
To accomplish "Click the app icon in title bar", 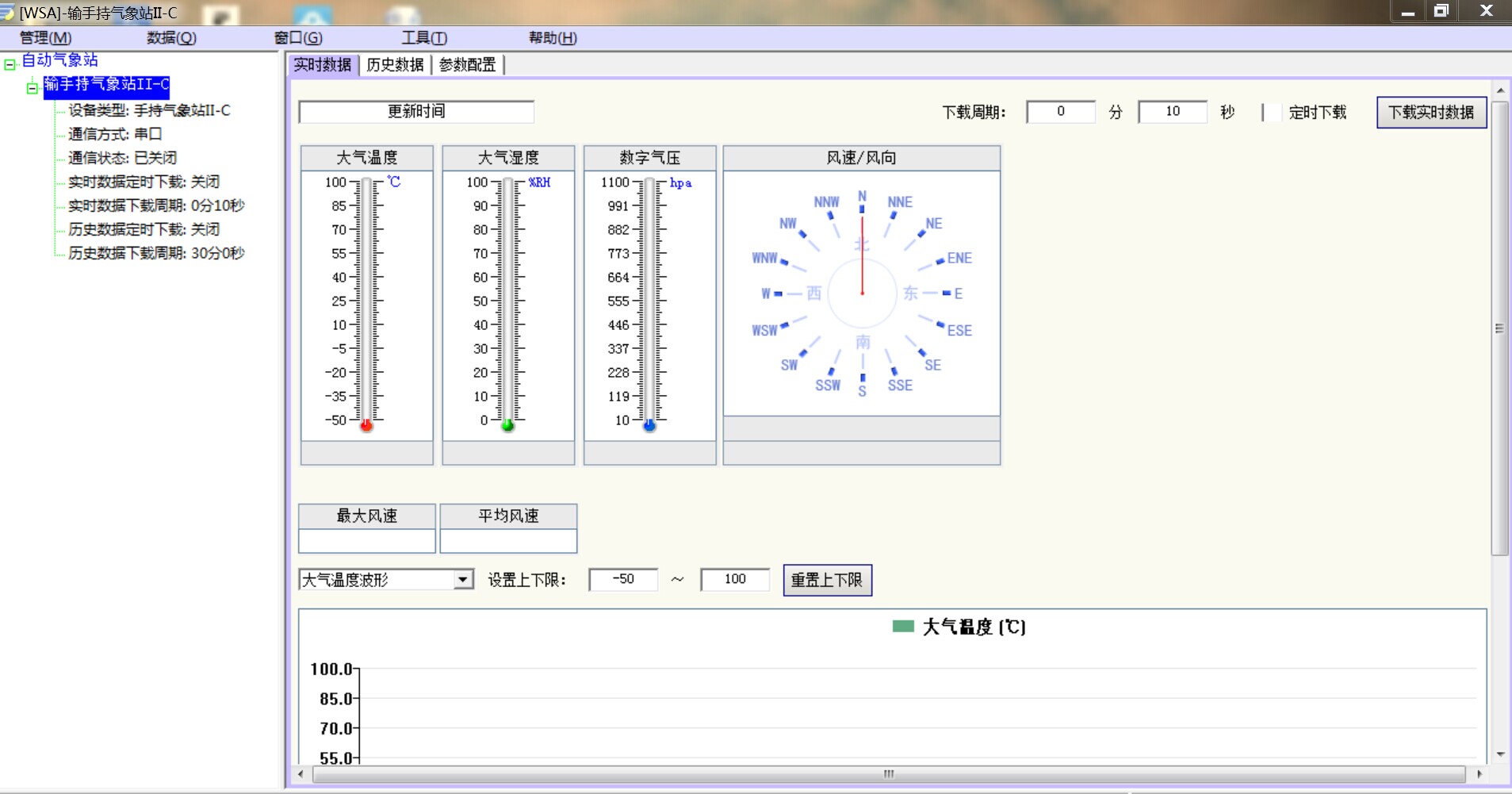I will (x=8, y=12).
